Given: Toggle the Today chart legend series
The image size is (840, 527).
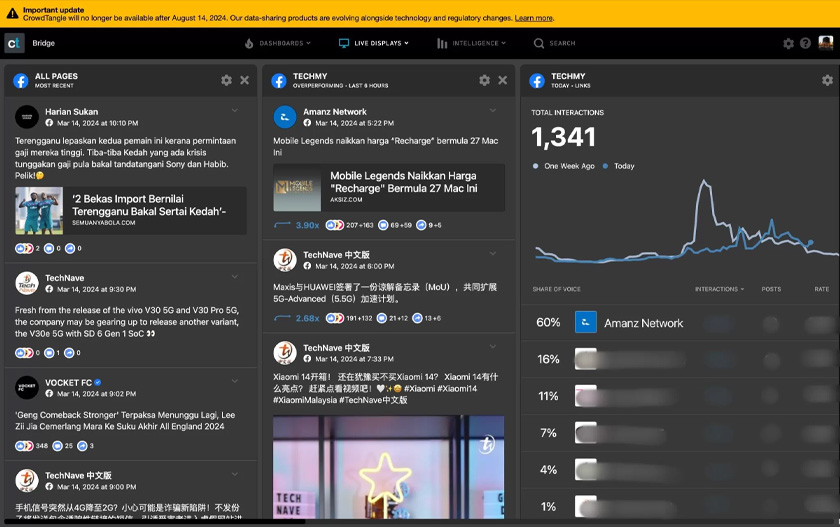Looking at the screenshot, I should [x=619, y=166].
